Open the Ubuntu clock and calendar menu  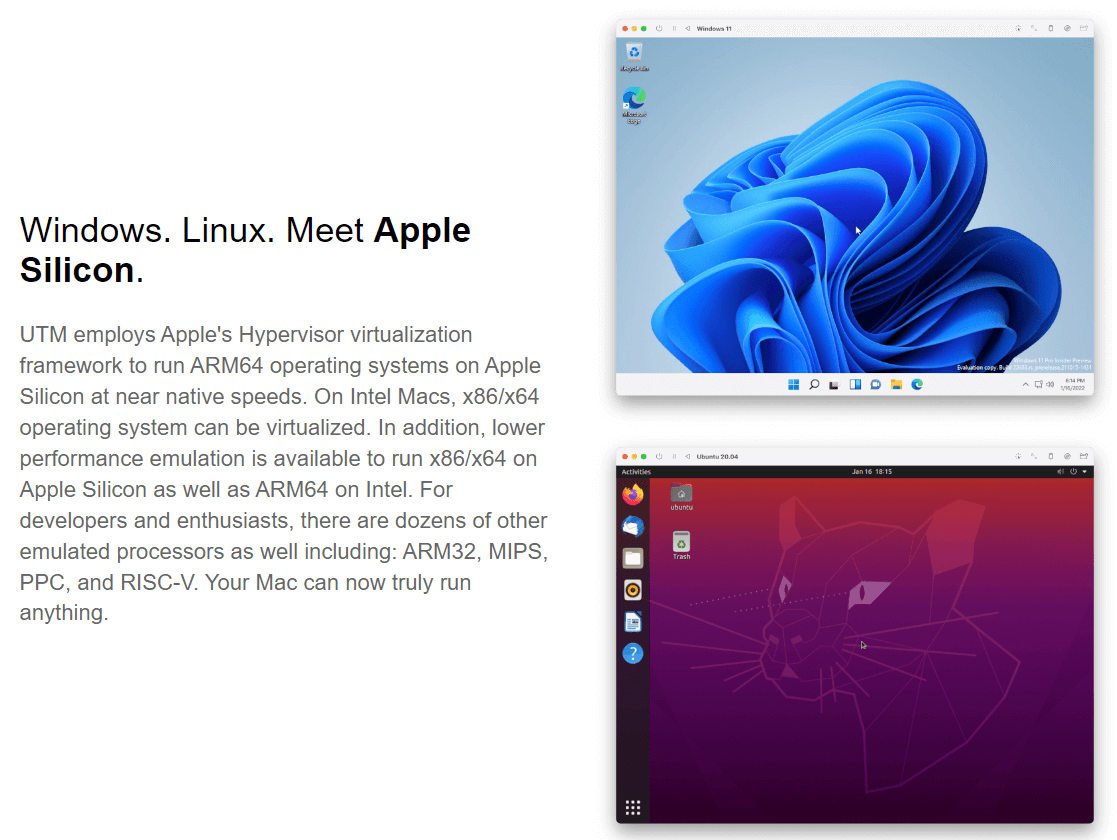point(871,471)
